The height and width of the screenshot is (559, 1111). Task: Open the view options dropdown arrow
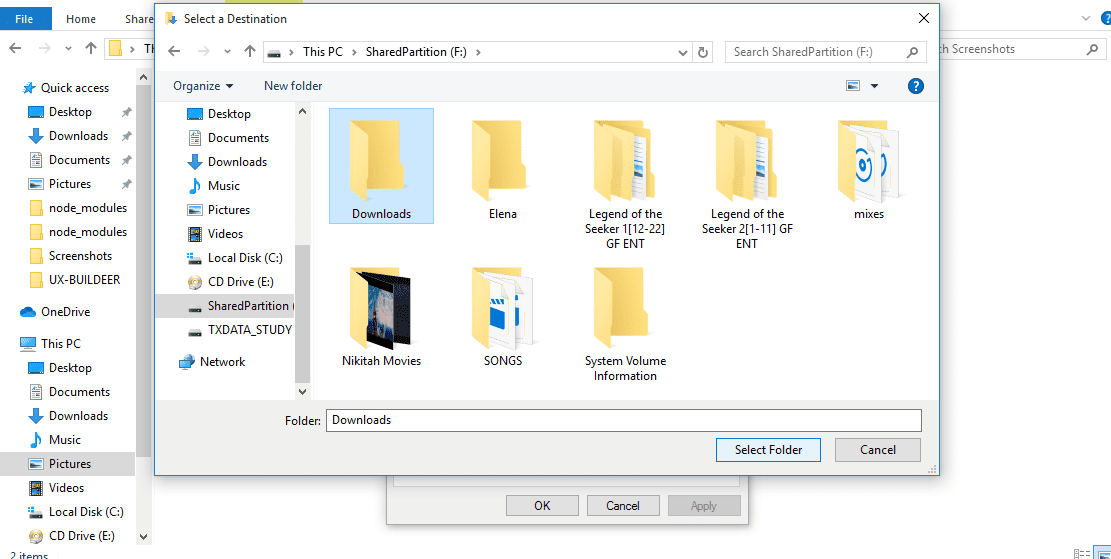874,86
